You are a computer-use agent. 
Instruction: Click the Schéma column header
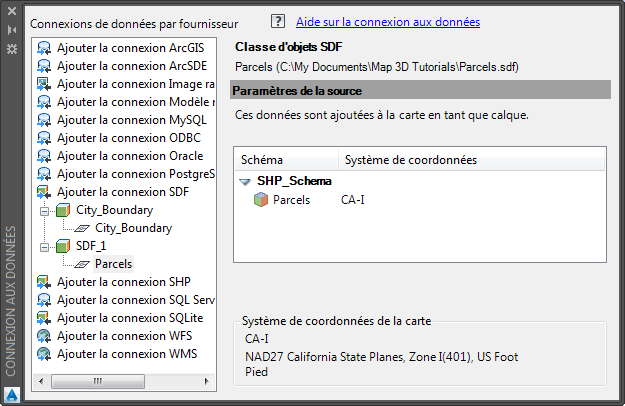[262, 160]
